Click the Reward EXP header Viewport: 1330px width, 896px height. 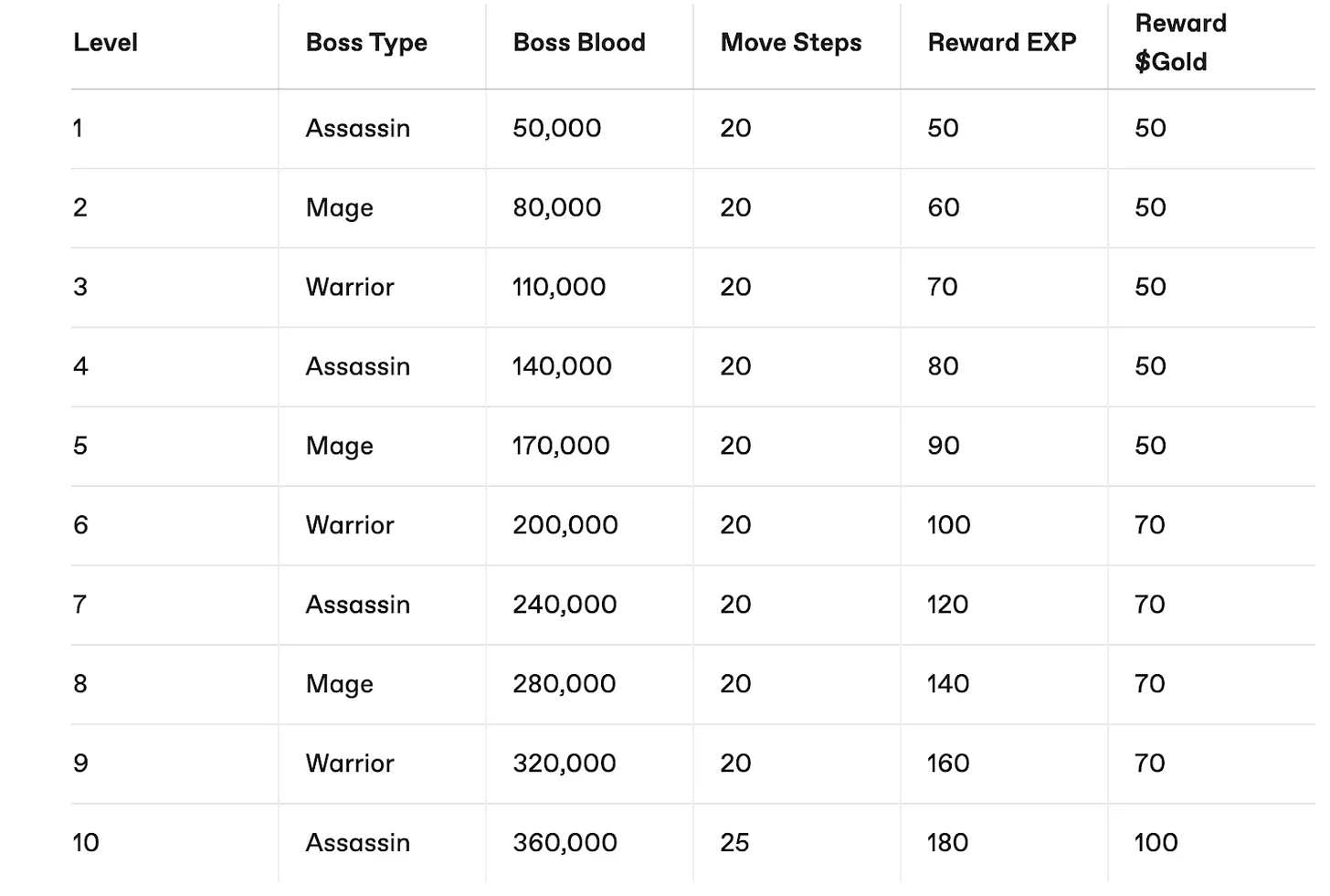click(1002, 43)
